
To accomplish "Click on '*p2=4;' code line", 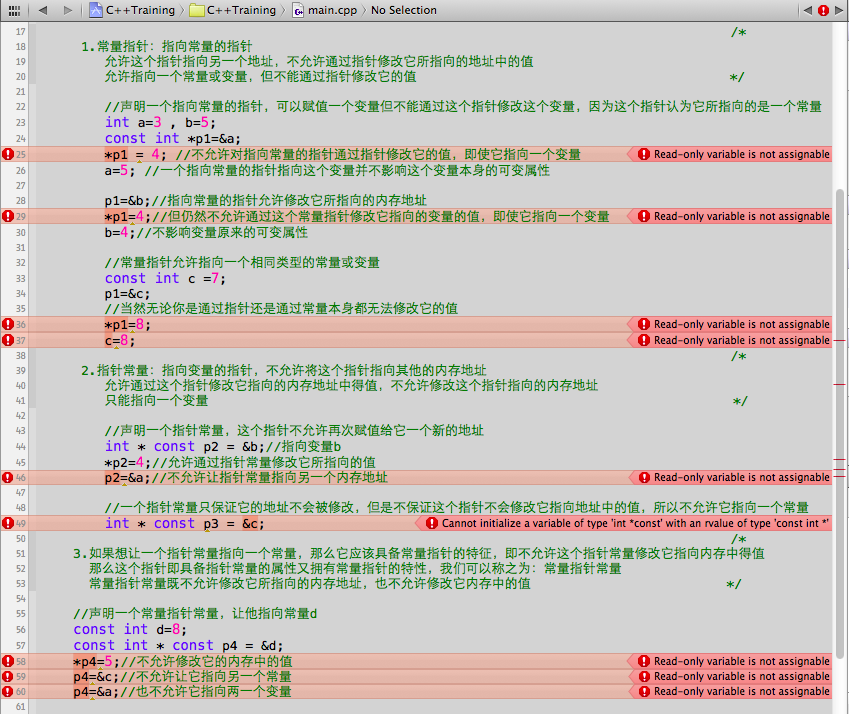I will [128, 463].
